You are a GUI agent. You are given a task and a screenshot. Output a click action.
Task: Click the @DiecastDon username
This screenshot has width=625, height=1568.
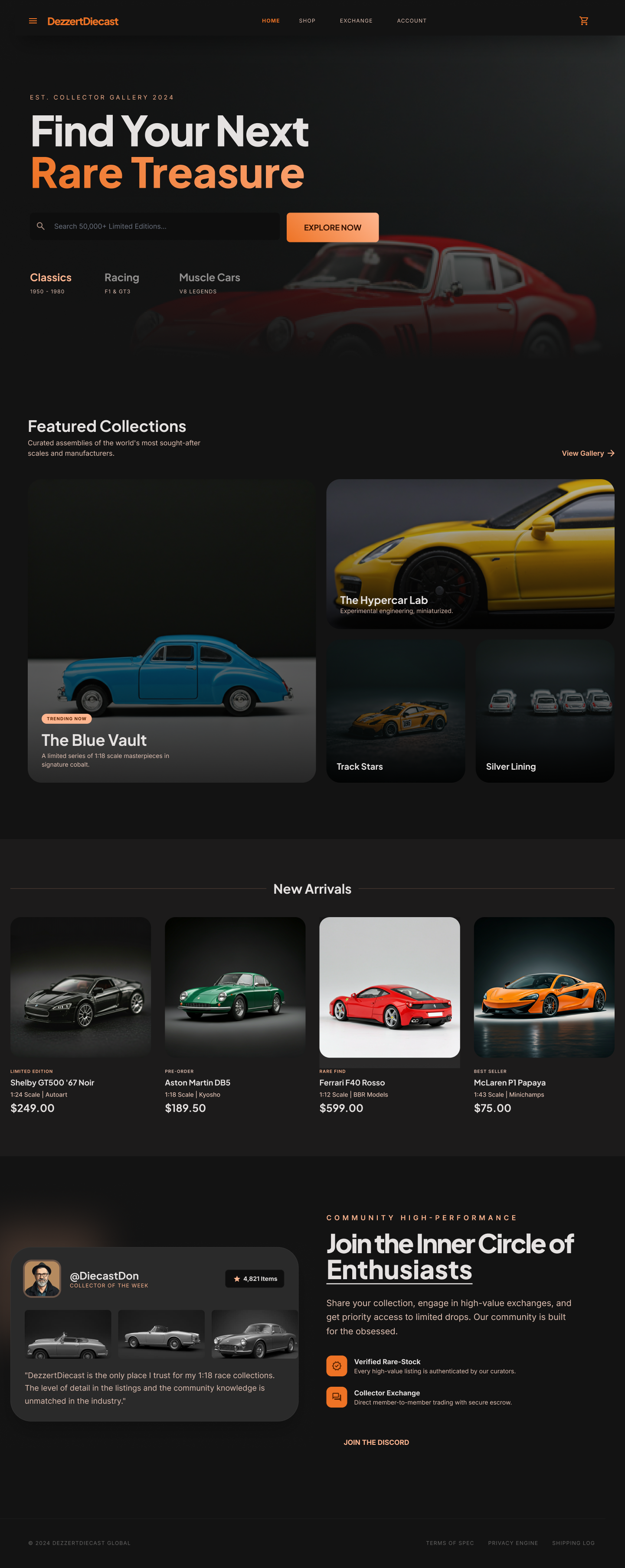[104, 1275]
